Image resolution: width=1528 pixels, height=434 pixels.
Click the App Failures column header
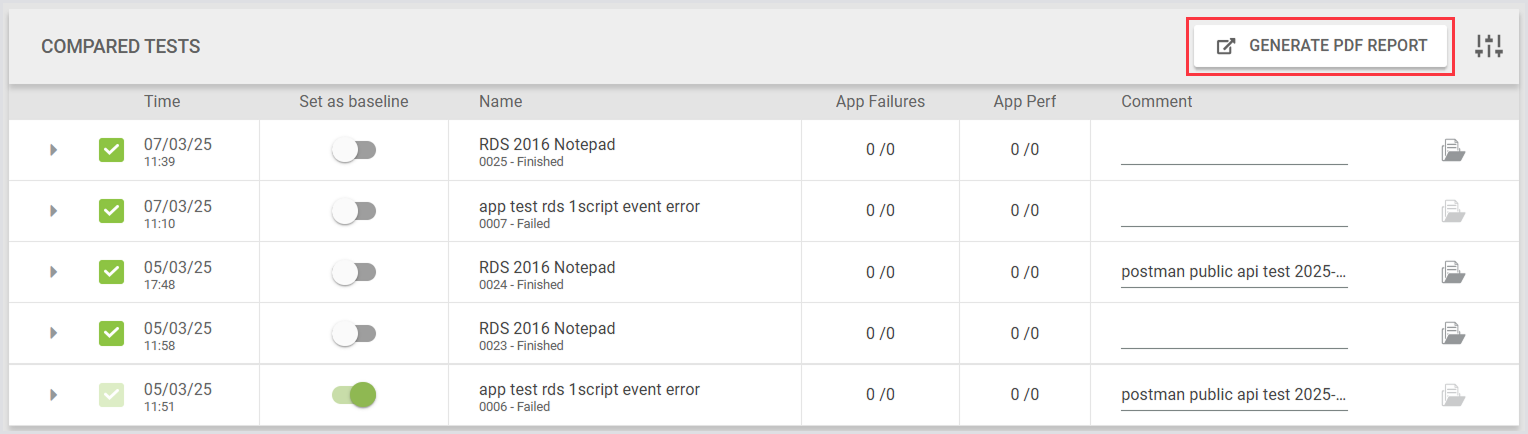pos(880,101)
